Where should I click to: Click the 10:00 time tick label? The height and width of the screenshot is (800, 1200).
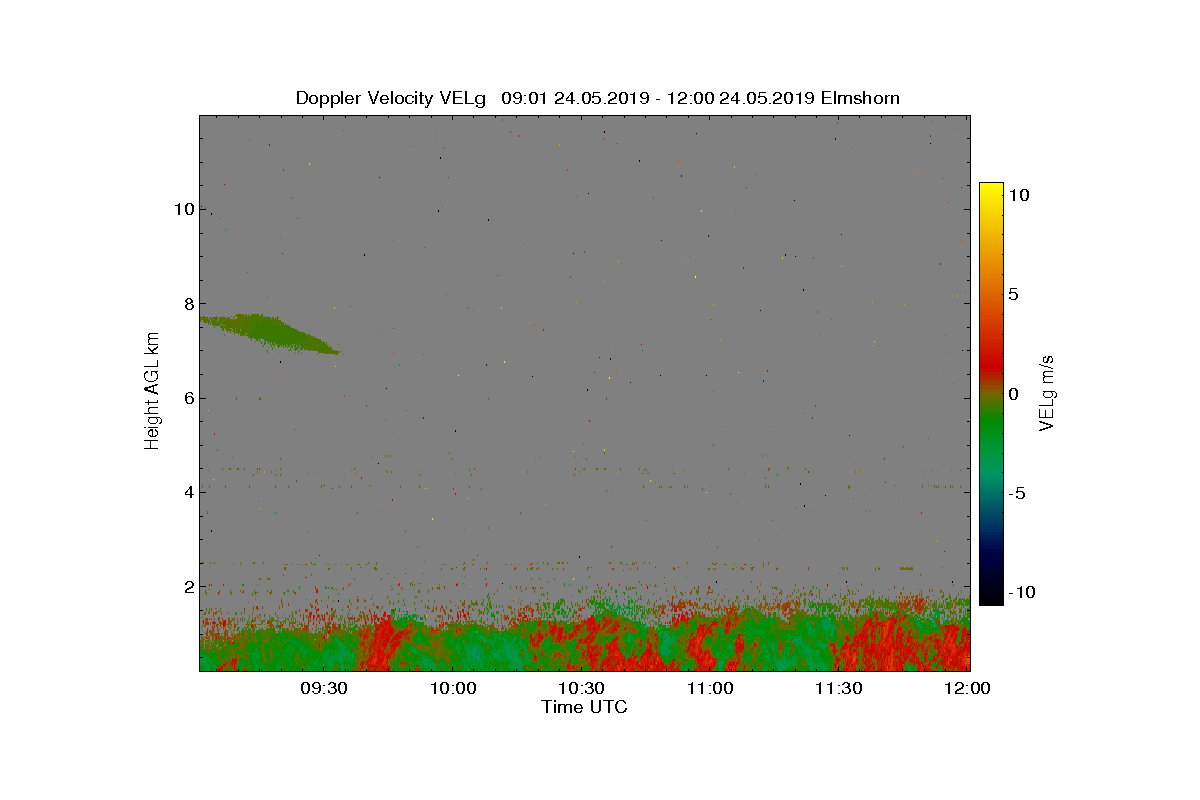pos(452,688)
